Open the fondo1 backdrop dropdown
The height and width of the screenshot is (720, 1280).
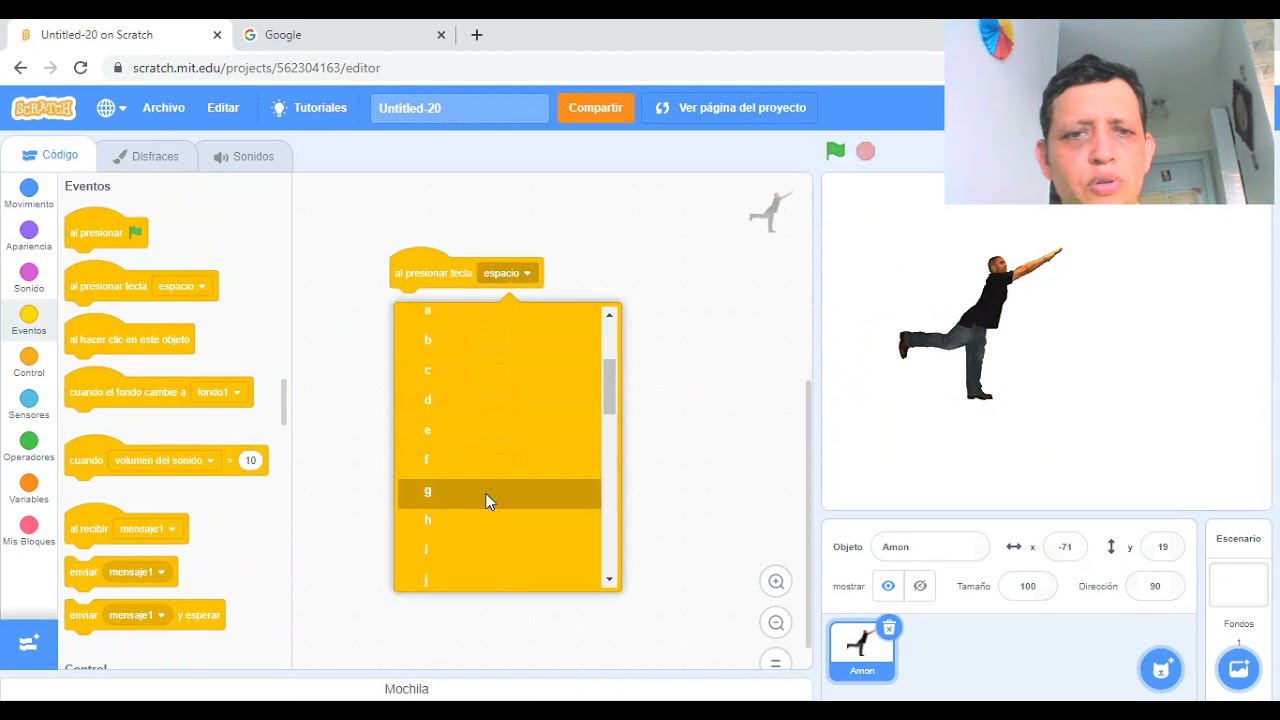click(x=219, y=392)
